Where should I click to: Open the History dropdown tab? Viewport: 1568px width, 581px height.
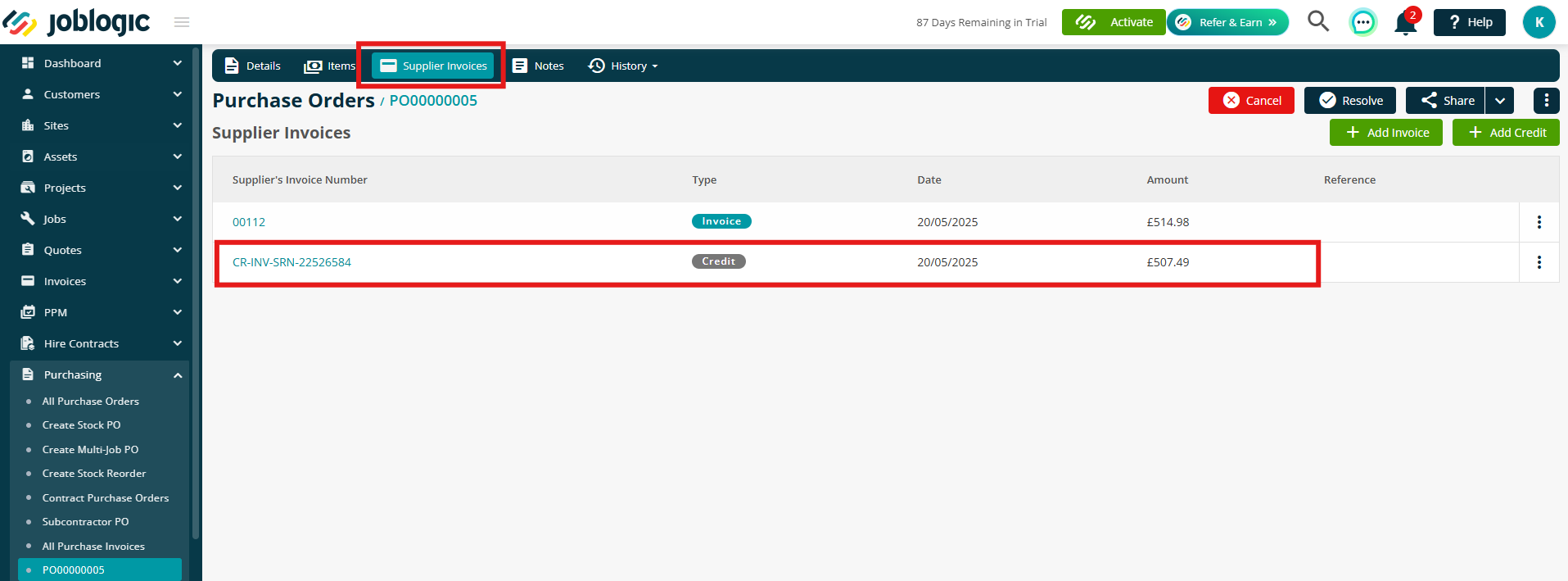tap(623, 66)
